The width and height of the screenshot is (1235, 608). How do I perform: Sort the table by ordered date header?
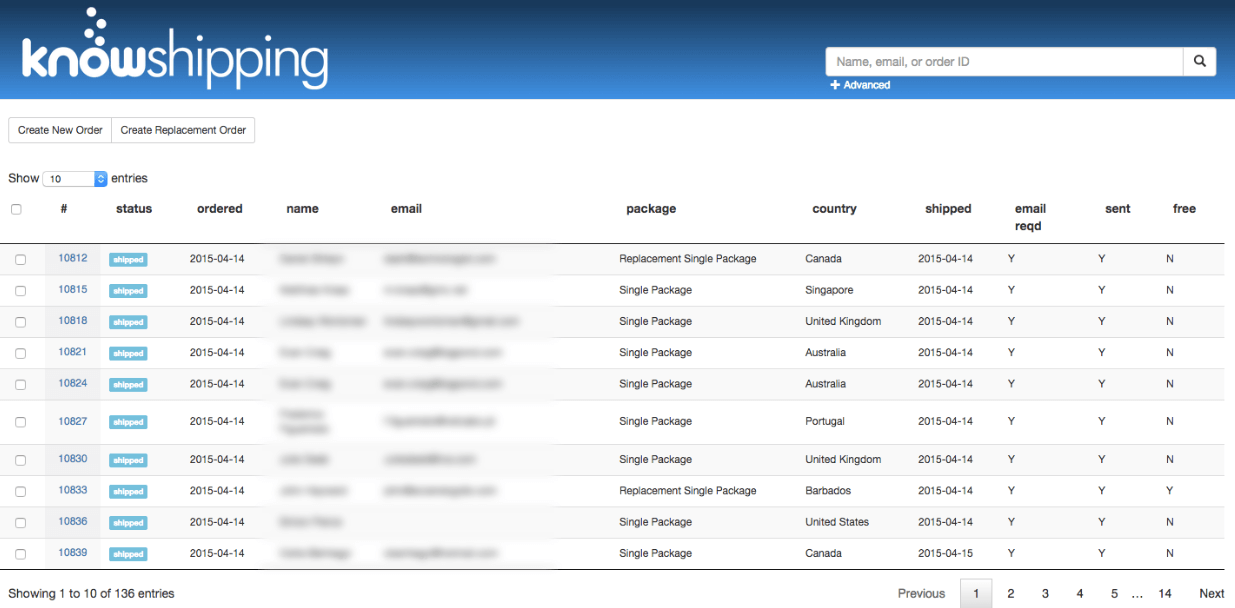[219, 209]
